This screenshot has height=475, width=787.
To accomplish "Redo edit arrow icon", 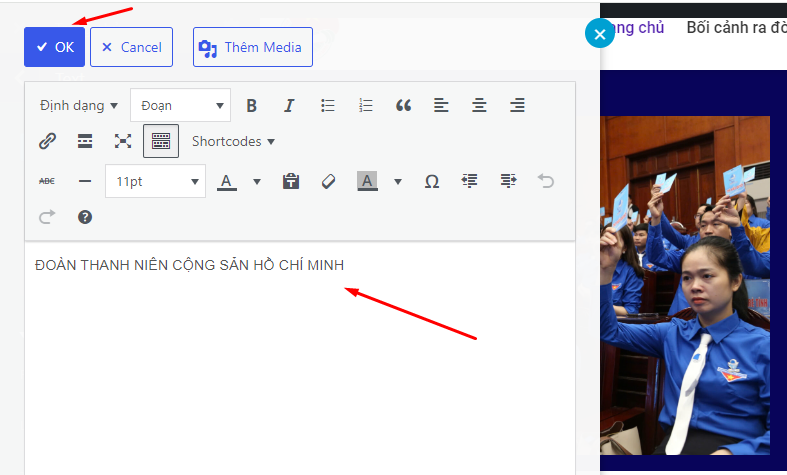I will [47, 217].
